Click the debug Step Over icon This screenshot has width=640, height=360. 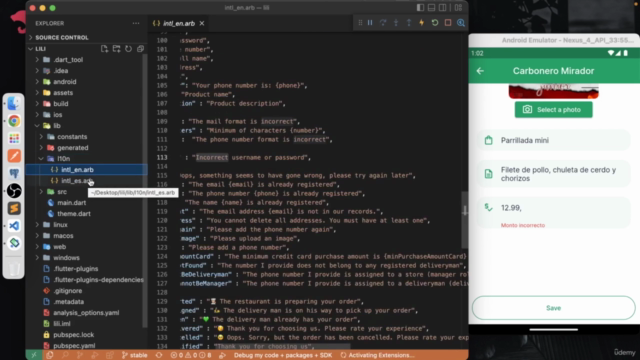tap(383, 23)
